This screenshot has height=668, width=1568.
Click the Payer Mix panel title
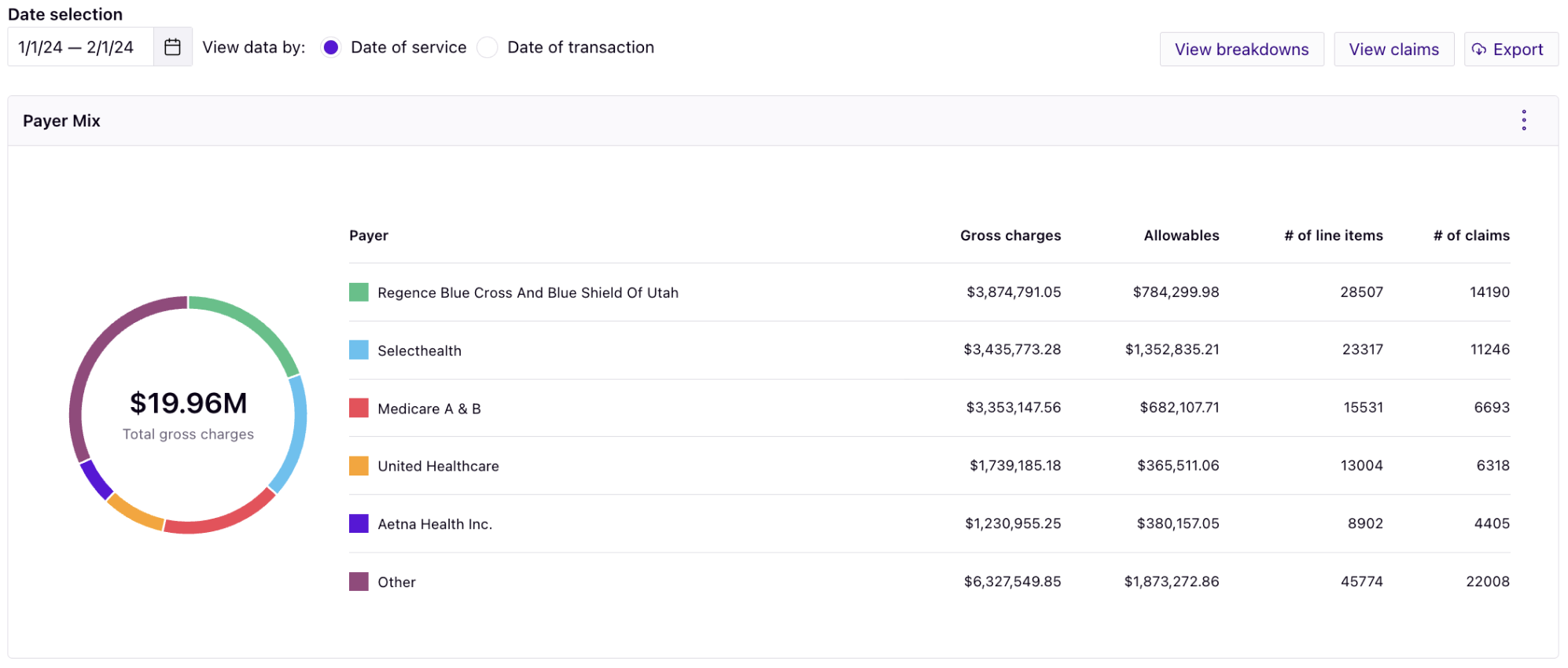61,121
